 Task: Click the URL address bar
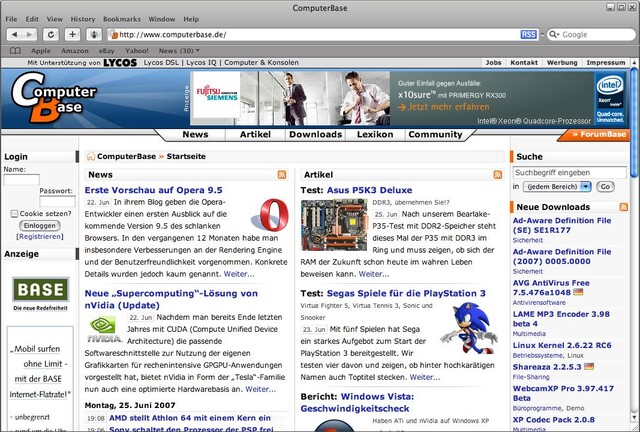tap(322, 35)
